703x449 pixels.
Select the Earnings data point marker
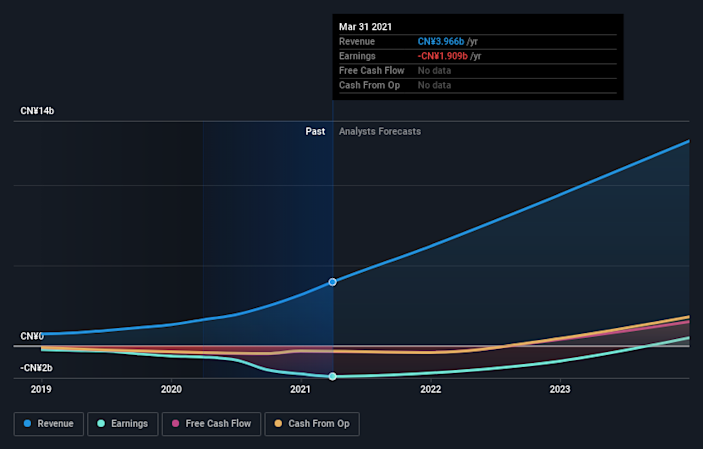tap(333, 376)
